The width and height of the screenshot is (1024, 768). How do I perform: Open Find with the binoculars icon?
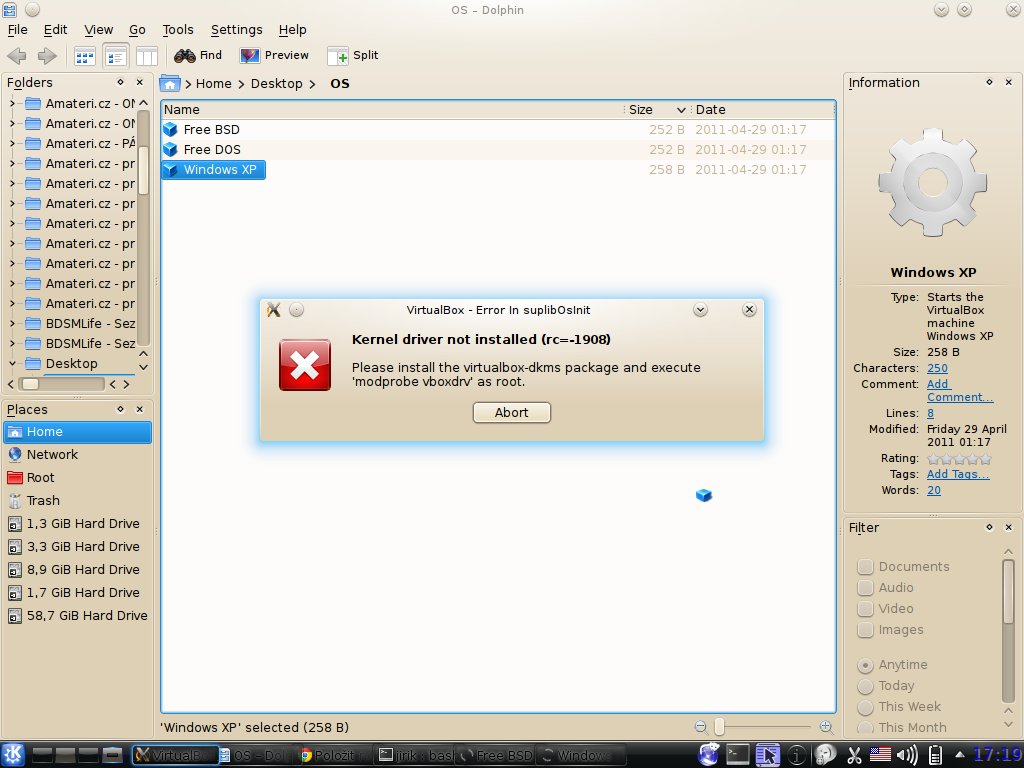[199, 56]
